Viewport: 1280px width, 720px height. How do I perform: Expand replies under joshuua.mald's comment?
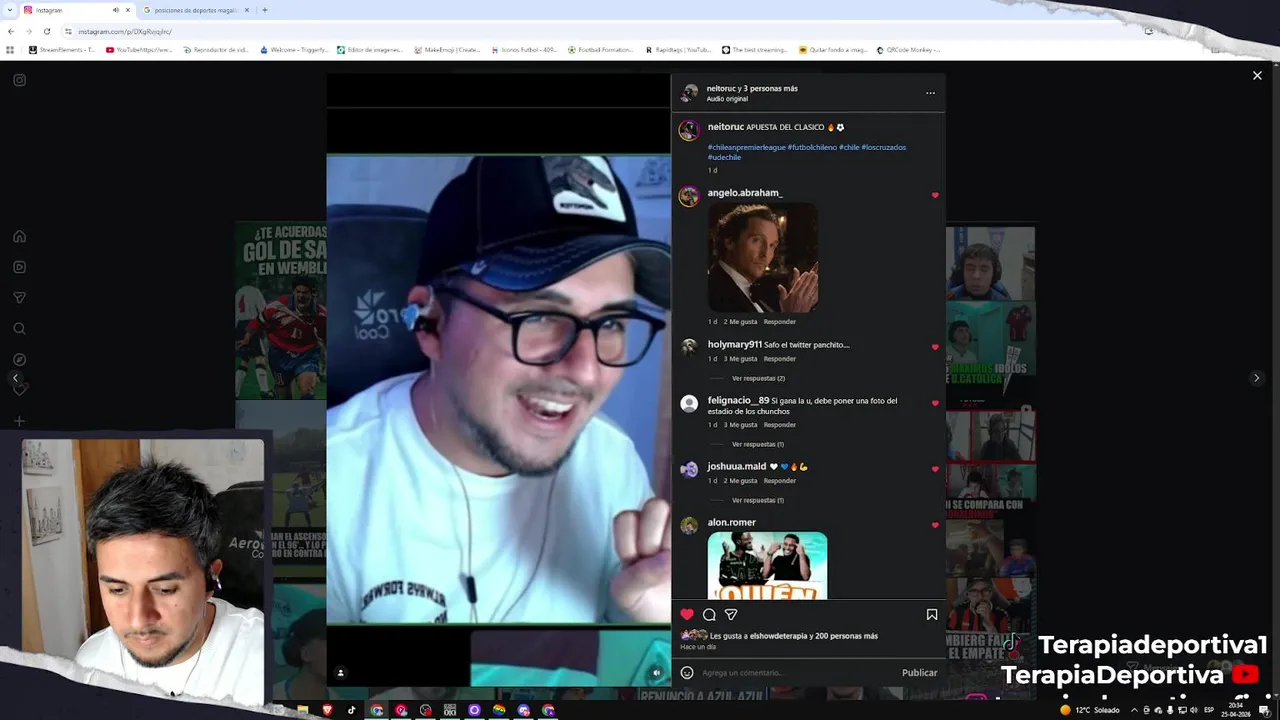758,500
